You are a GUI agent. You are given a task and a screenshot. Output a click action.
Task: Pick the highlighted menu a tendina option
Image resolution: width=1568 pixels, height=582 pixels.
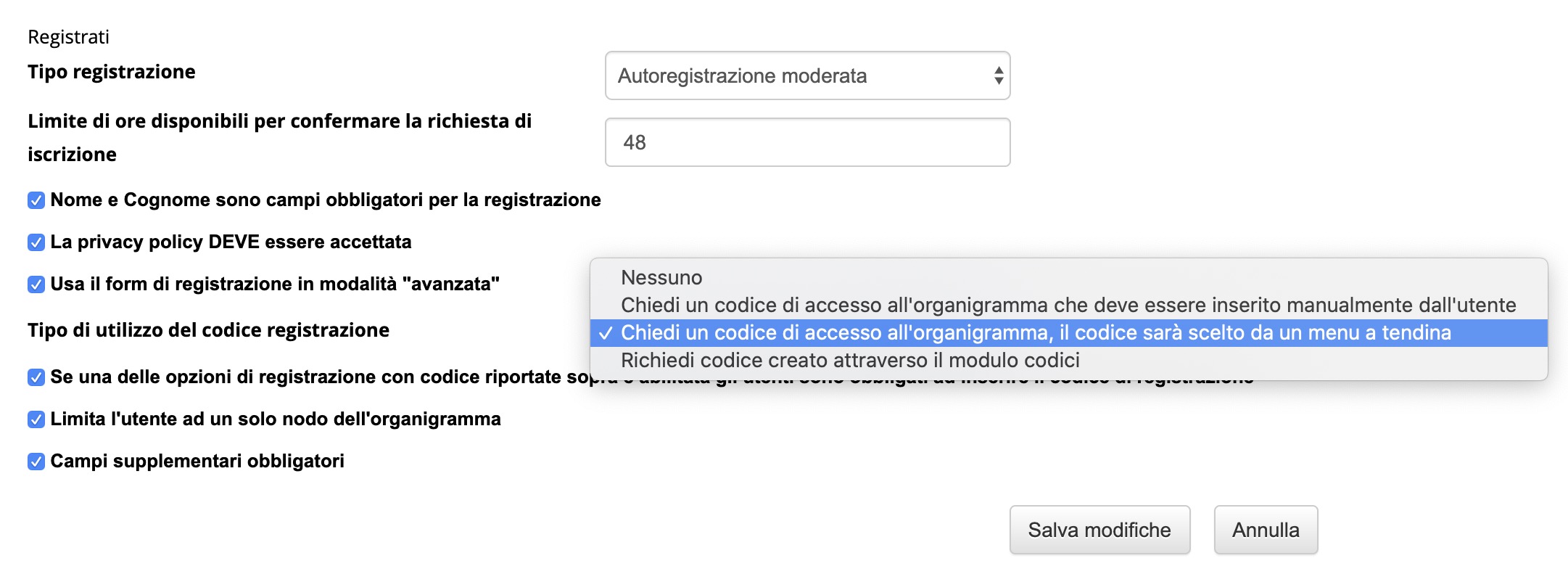tap(1036, 332)
